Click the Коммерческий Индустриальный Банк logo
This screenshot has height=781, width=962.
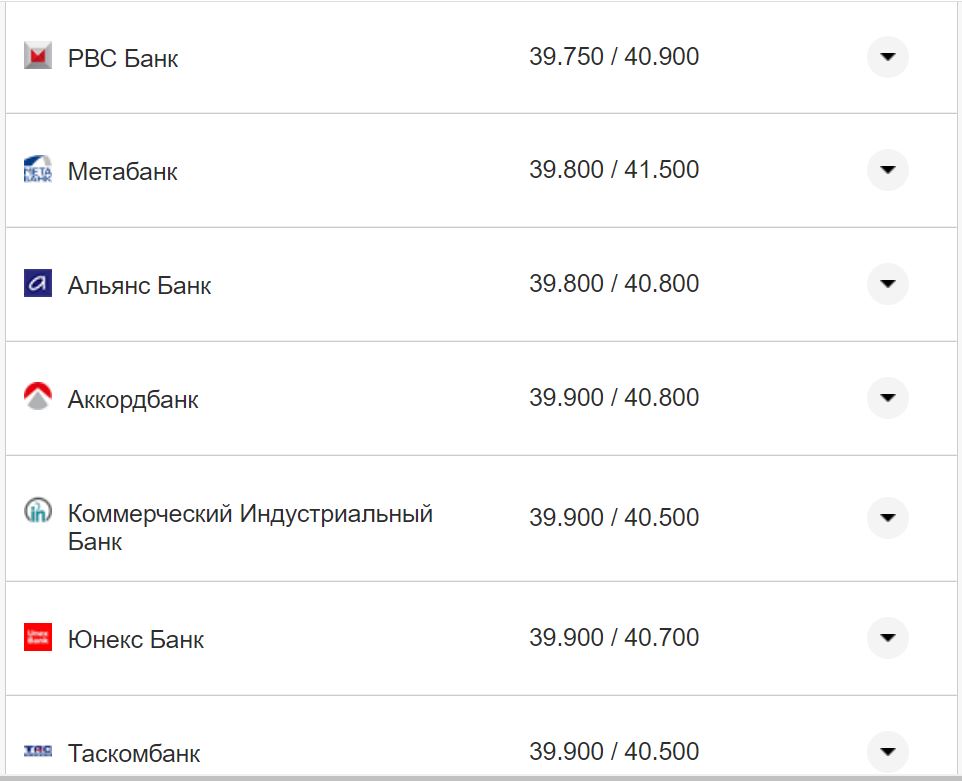coord(37,511)
